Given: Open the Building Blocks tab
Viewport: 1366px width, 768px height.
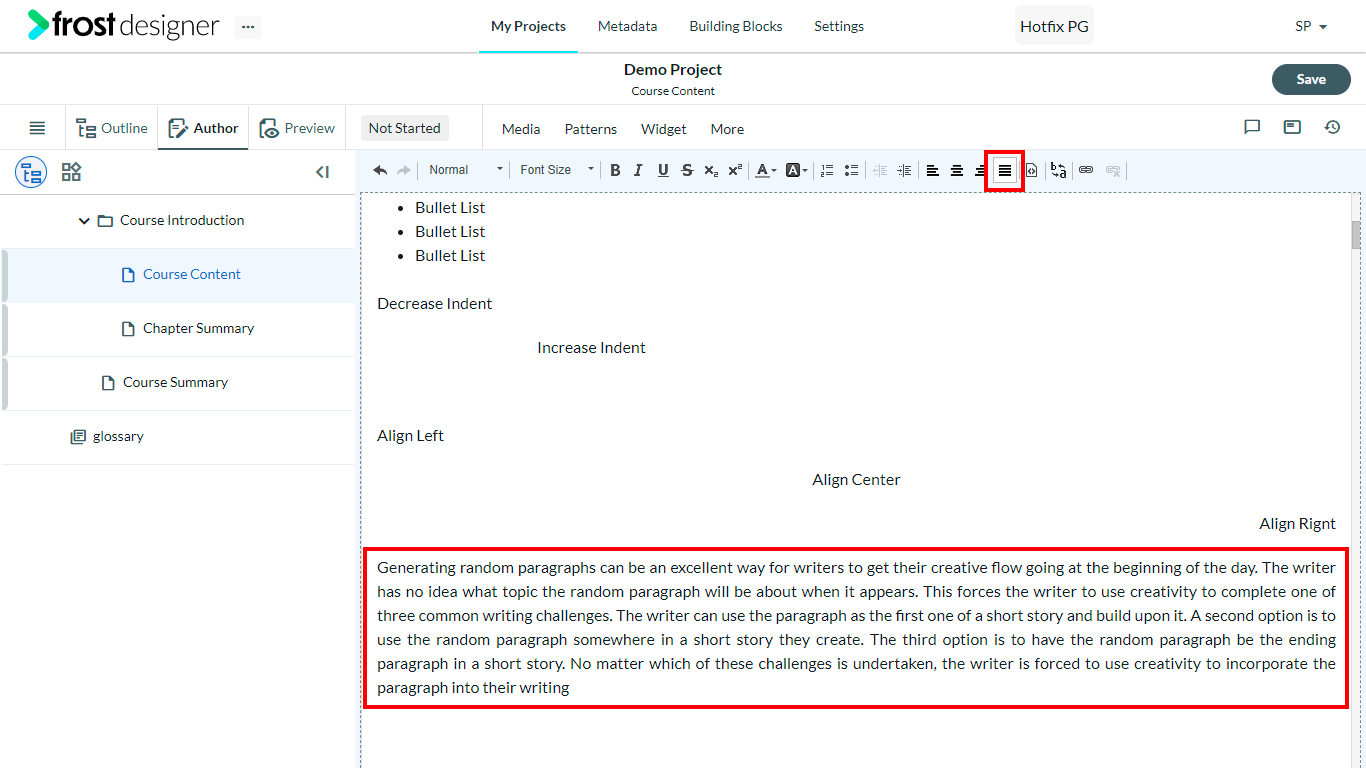Looking at the screenshot, I should pyautogui.click(x=736, y=26).
